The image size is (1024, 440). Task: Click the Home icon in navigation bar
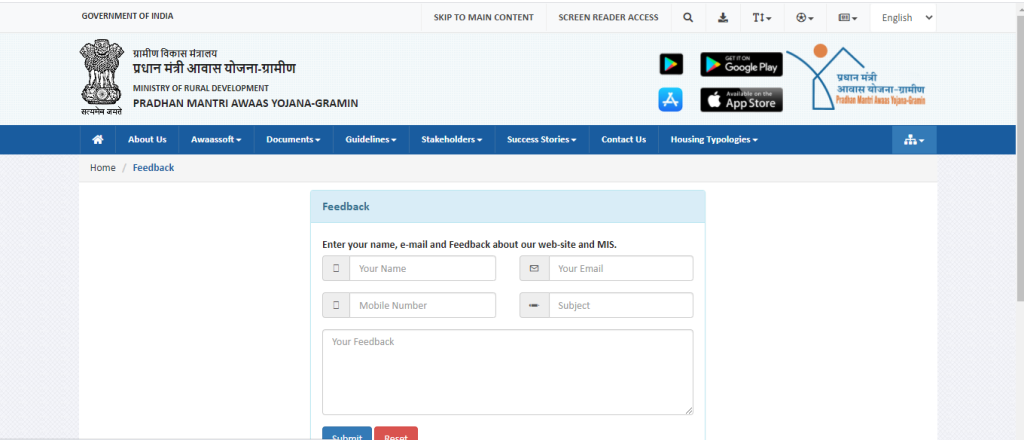(98, 139)
